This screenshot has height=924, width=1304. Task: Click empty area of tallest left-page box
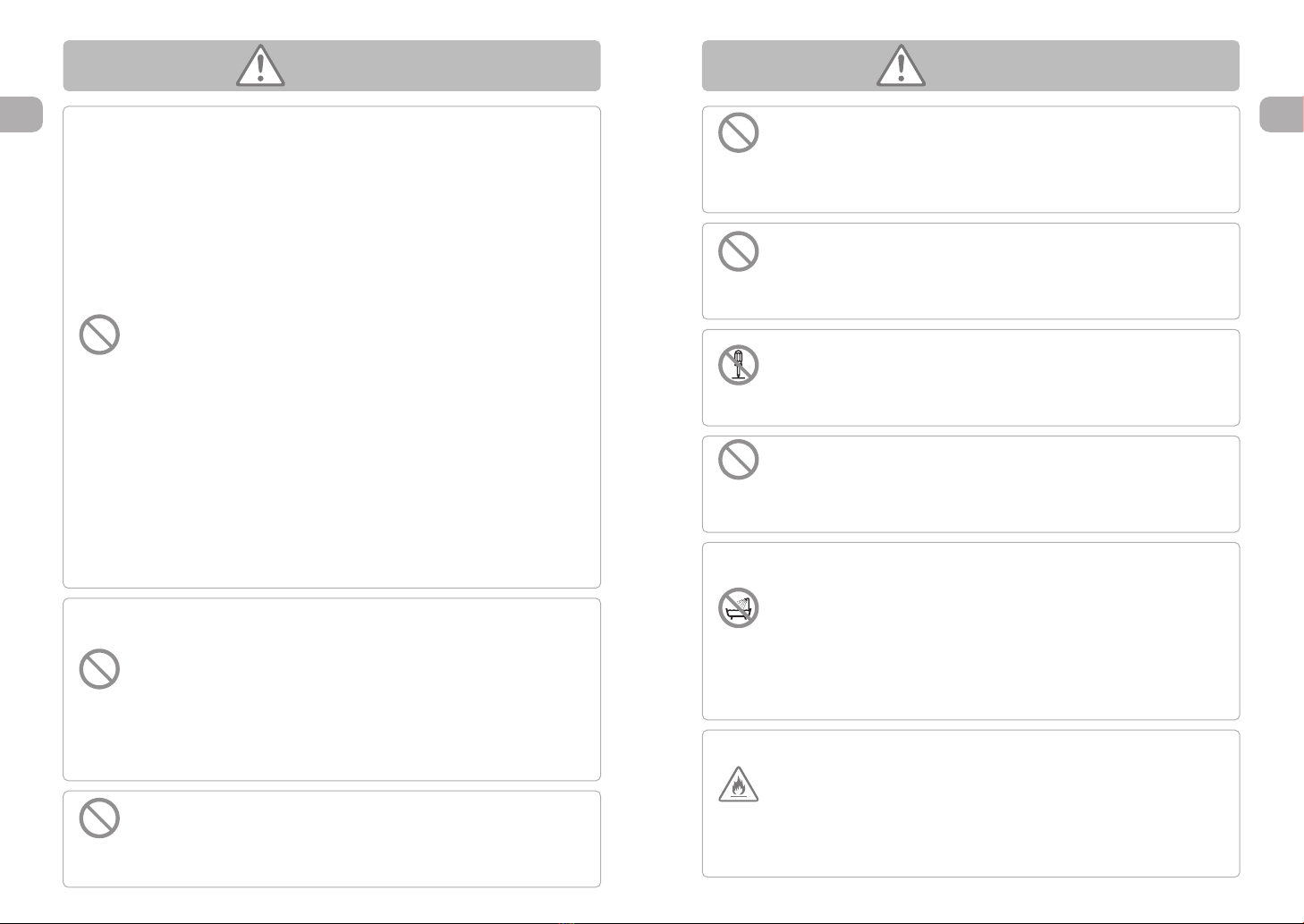click(358, 347)
